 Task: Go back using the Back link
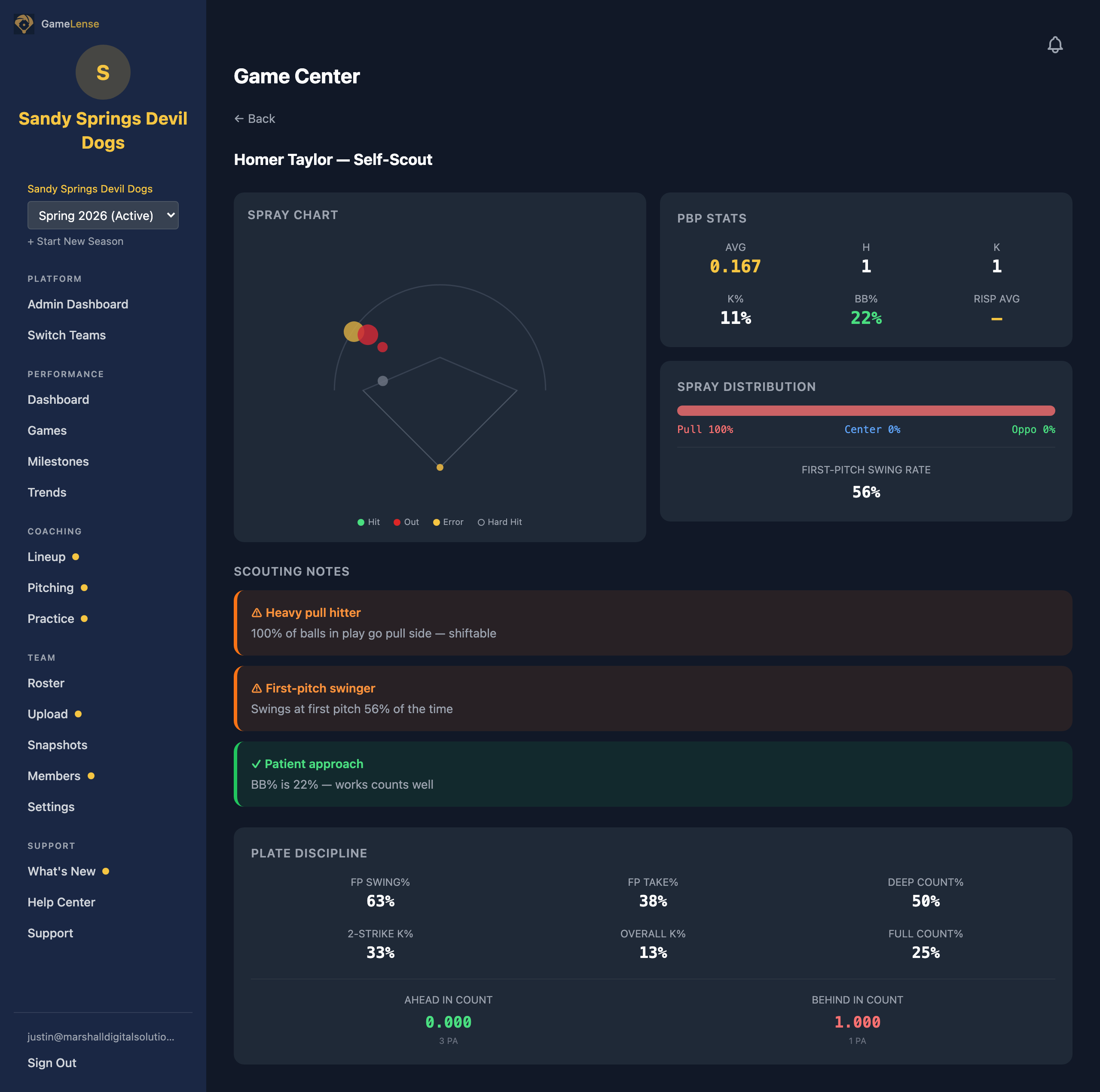coord(254,119)
